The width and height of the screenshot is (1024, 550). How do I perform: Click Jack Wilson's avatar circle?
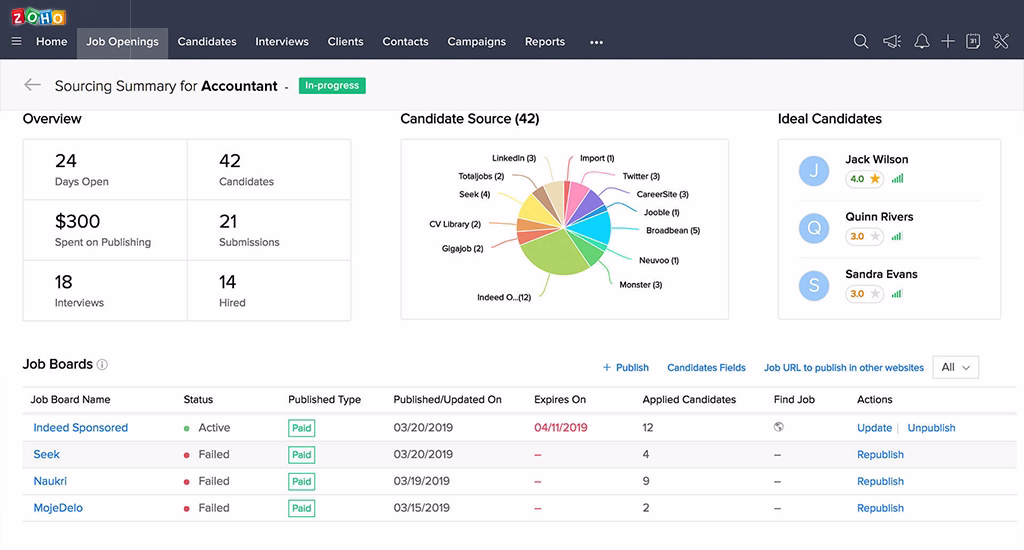814,170
